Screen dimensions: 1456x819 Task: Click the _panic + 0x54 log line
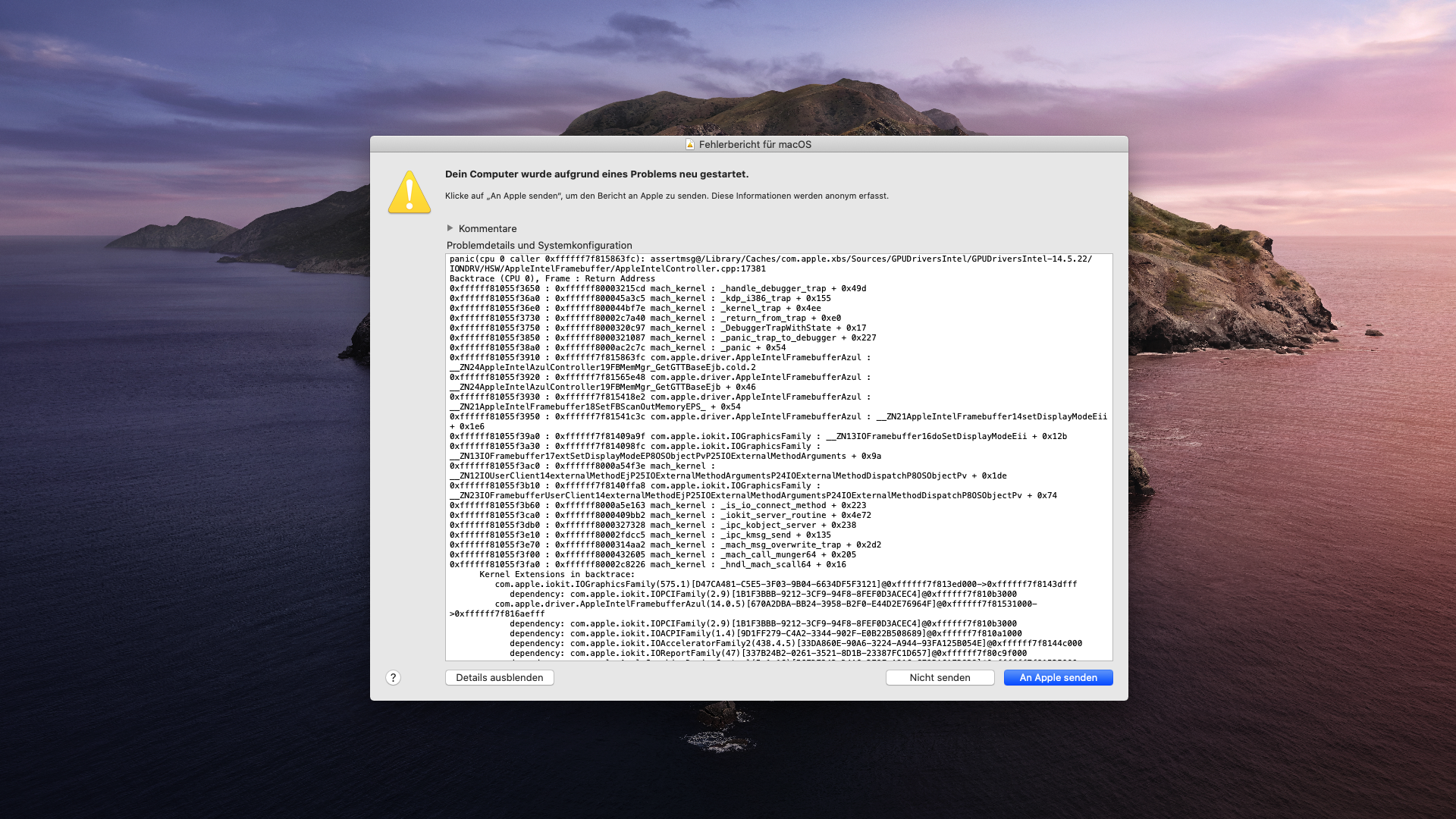point(617,347)
